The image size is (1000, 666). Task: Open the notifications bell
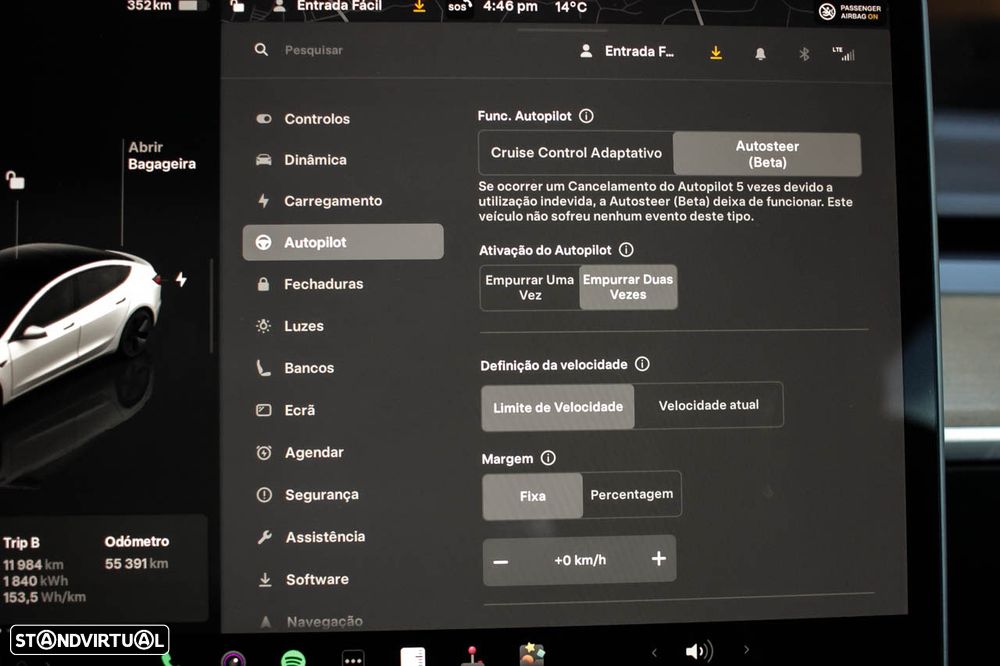760,54
